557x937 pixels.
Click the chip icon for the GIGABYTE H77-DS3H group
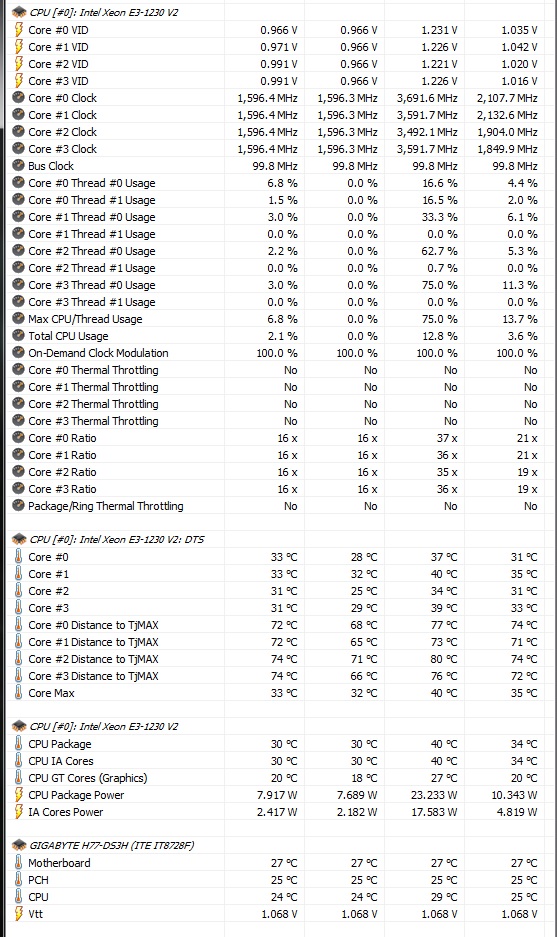(x=19, y=846)
